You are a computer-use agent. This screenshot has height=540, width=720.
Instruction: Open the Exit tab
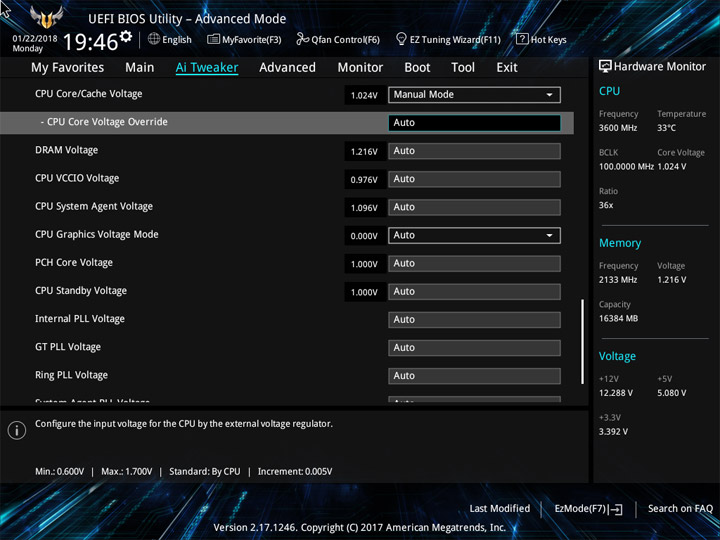(507, 68)
